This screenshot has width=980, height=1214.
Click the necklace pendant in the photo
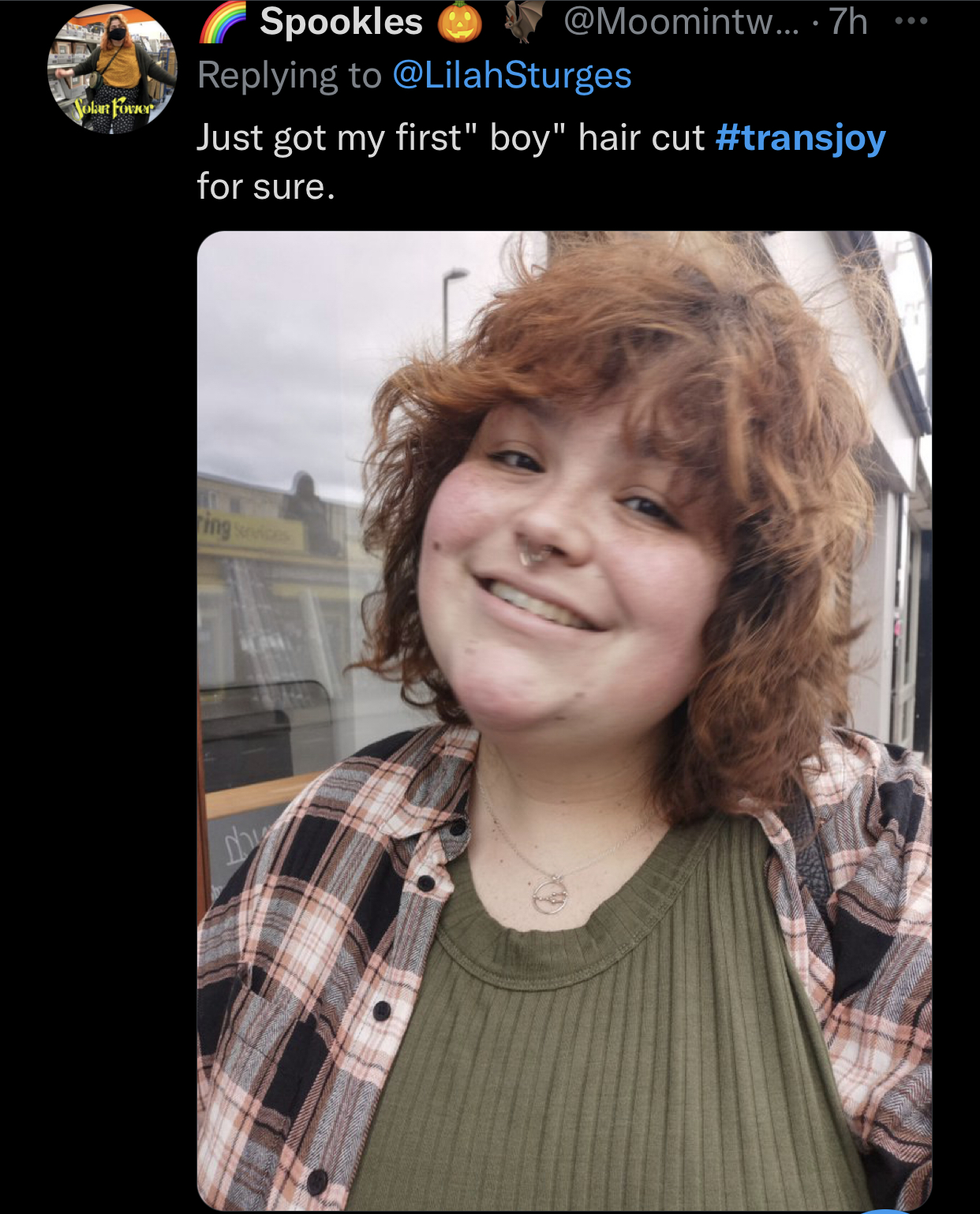(552, 894)
